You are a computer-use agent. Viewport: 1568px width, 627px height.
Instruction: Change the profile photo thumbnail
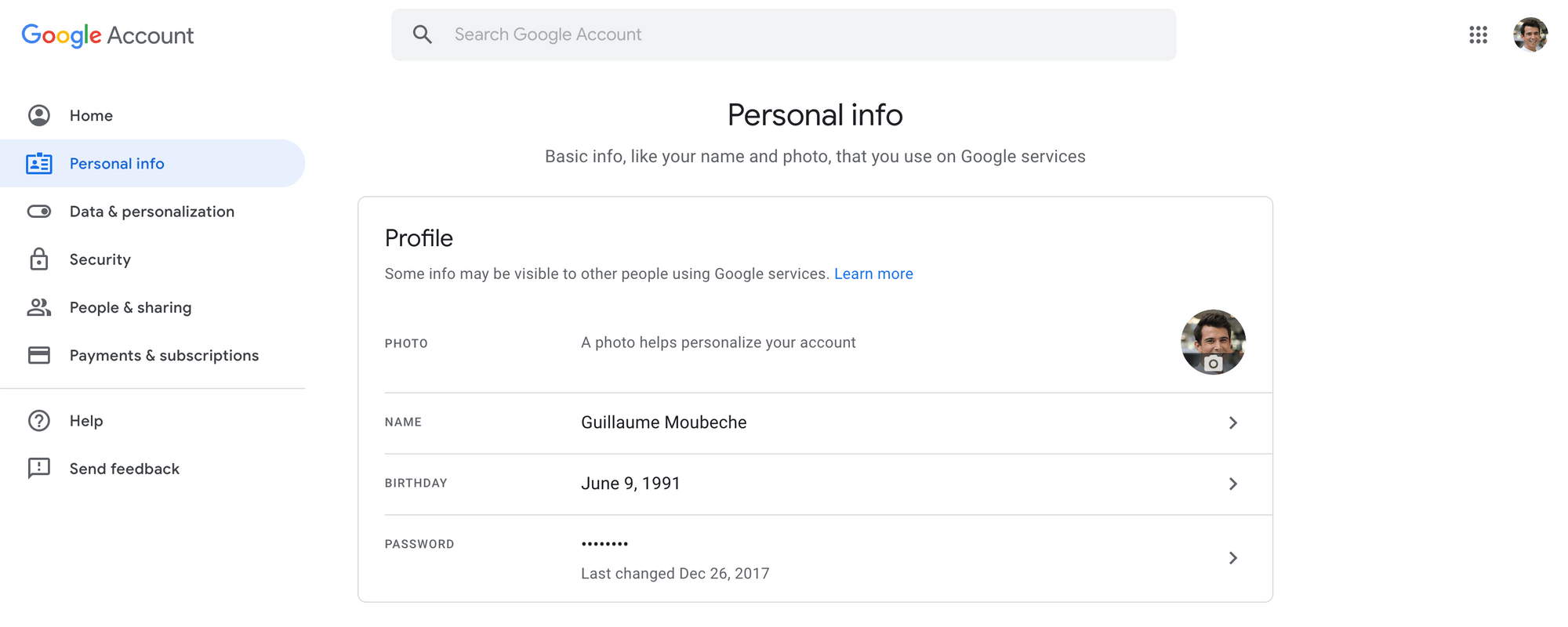[1213, 342]
